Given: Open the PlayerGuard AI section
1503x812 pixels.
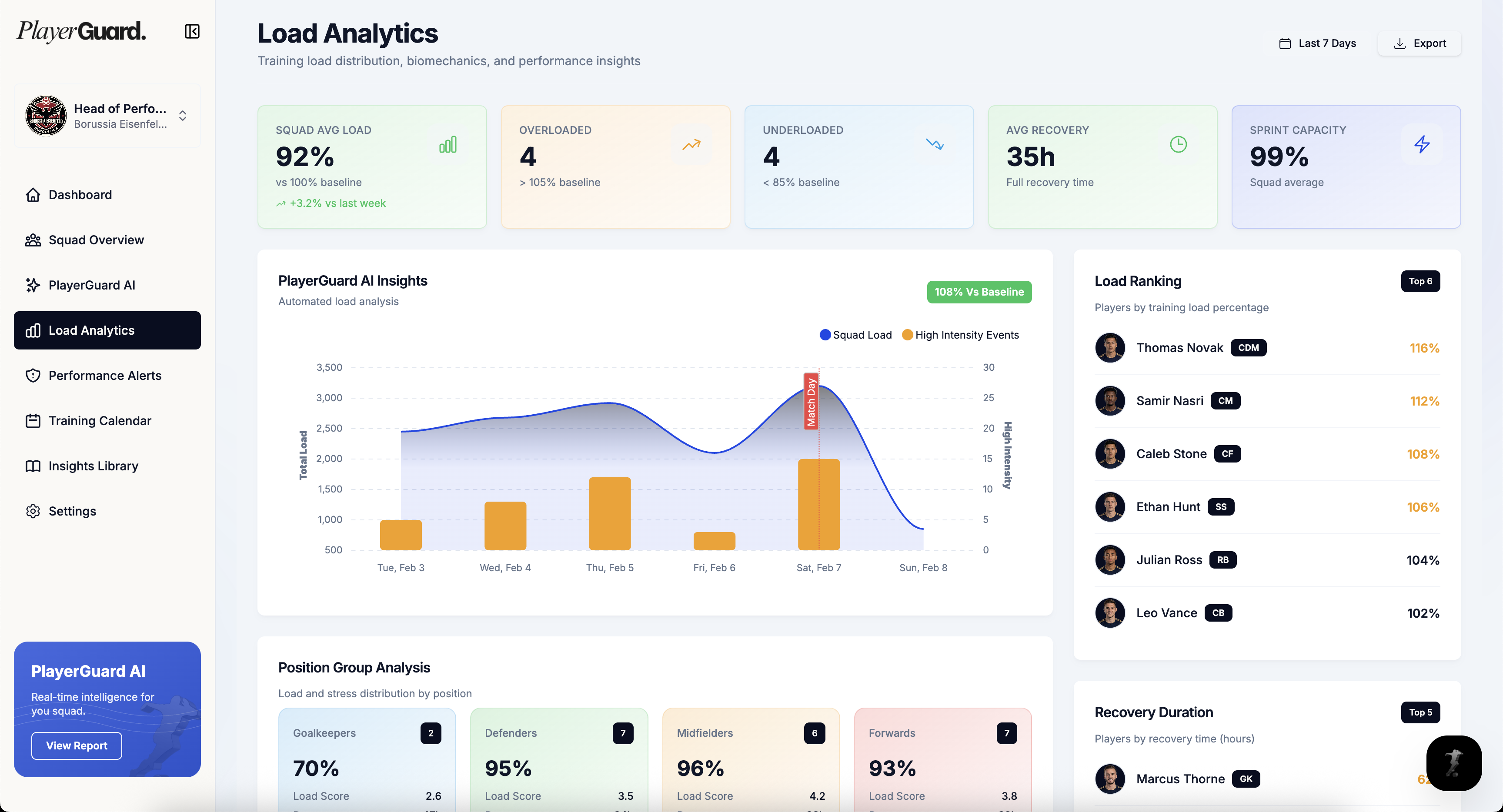Looking at the screenshot, I should (x=92, y=285).
